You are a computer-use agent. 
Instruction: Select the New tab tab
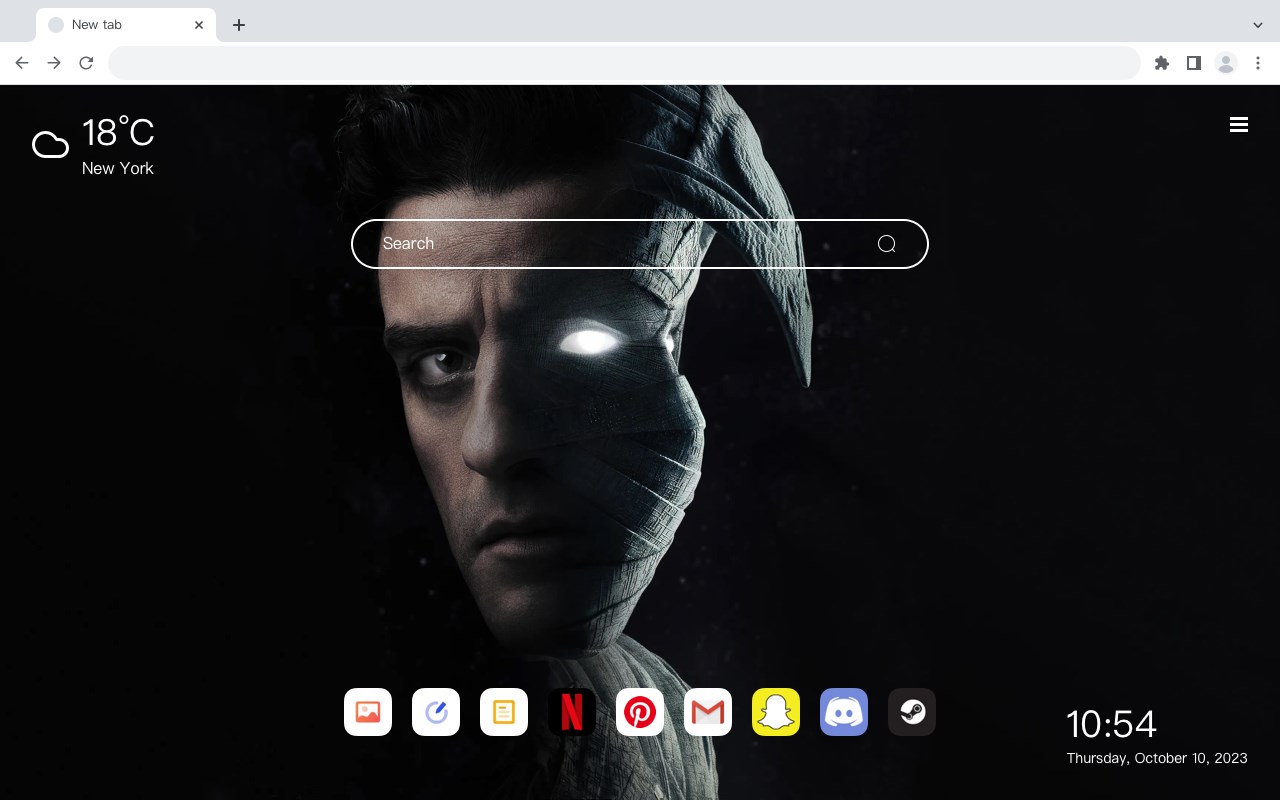126,25
